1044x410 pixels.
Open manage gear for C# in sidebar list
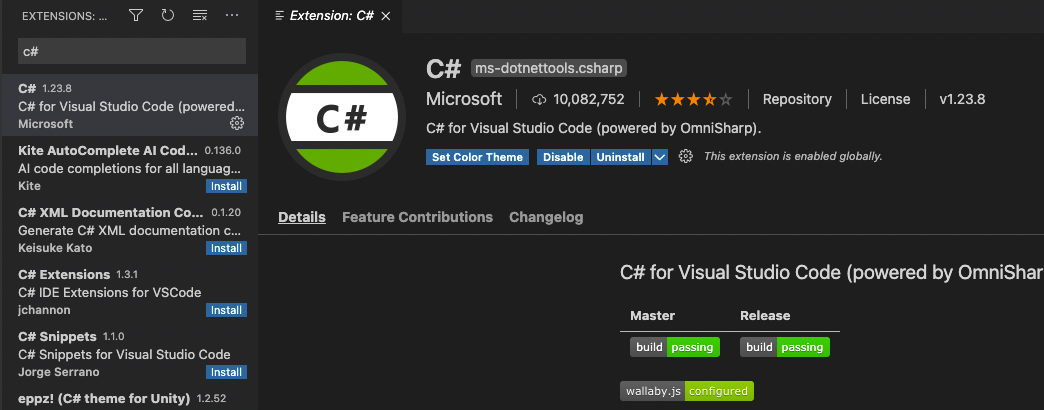[x=237, y=123]
